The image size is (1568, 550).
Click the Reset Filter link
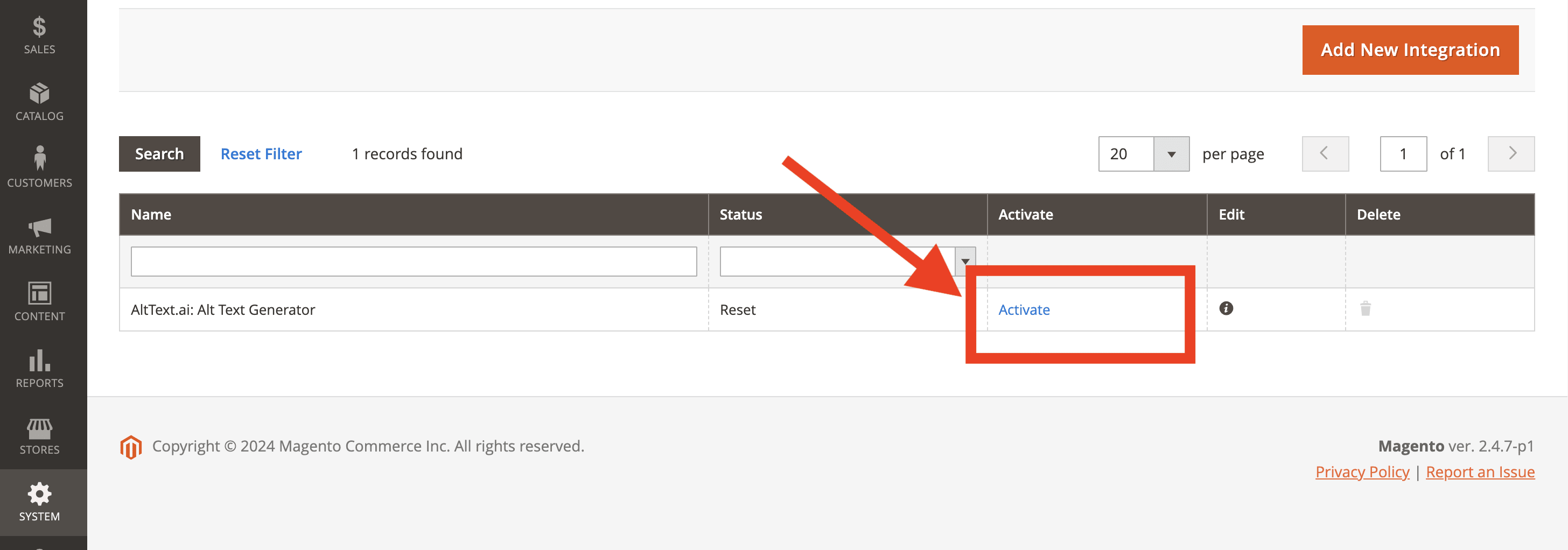261,154
